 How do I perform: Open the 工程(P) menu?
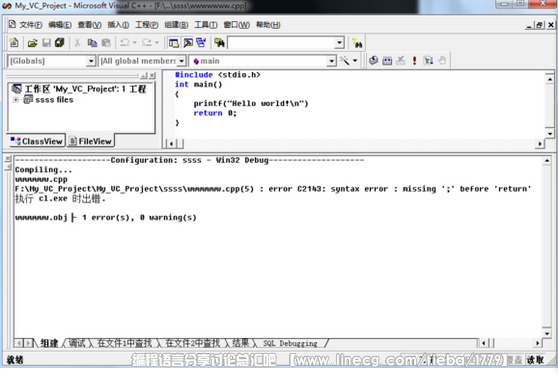coord(147,25)
